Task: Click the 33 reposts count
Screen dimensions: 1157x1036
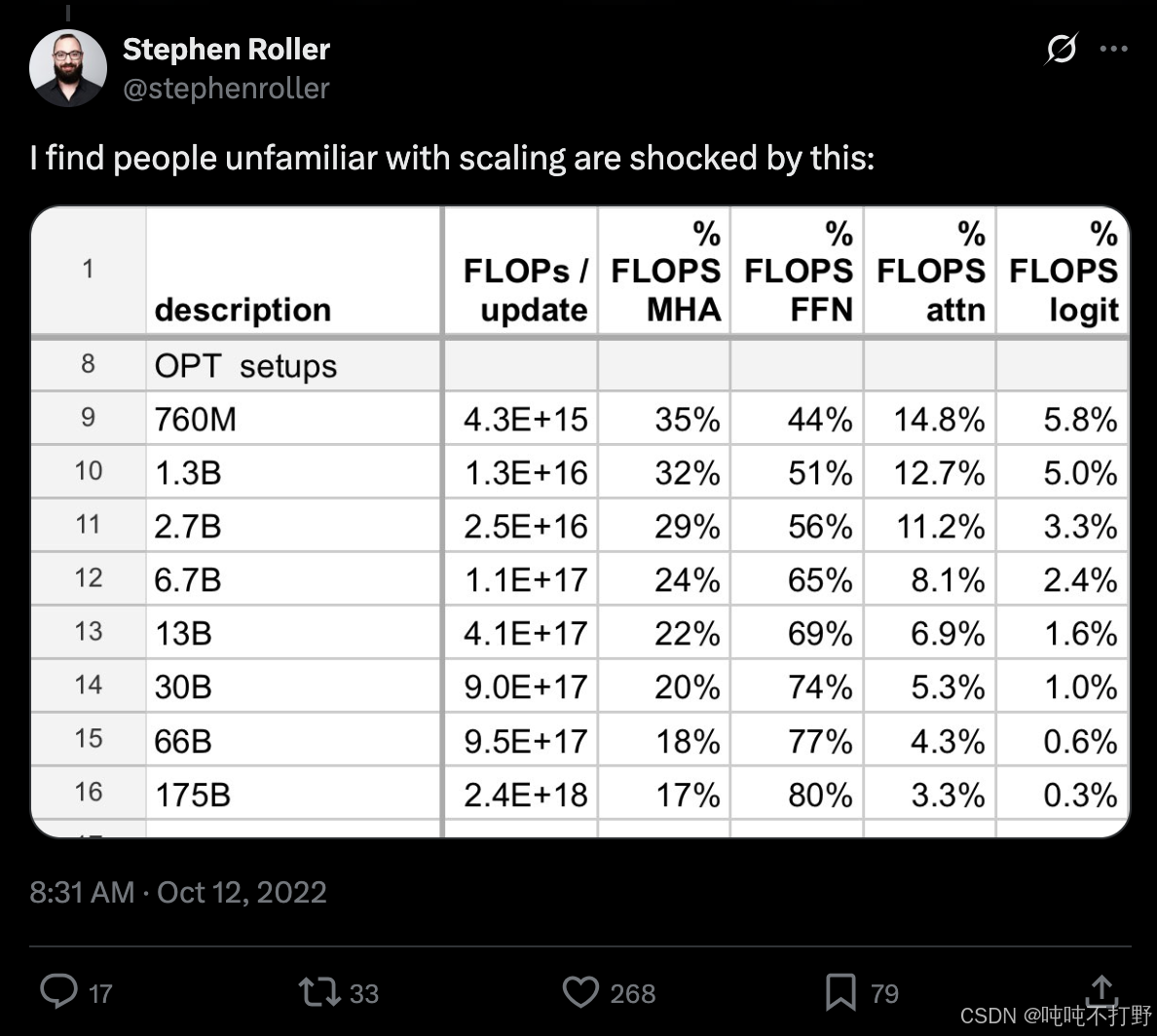Action: coord(364,993)
